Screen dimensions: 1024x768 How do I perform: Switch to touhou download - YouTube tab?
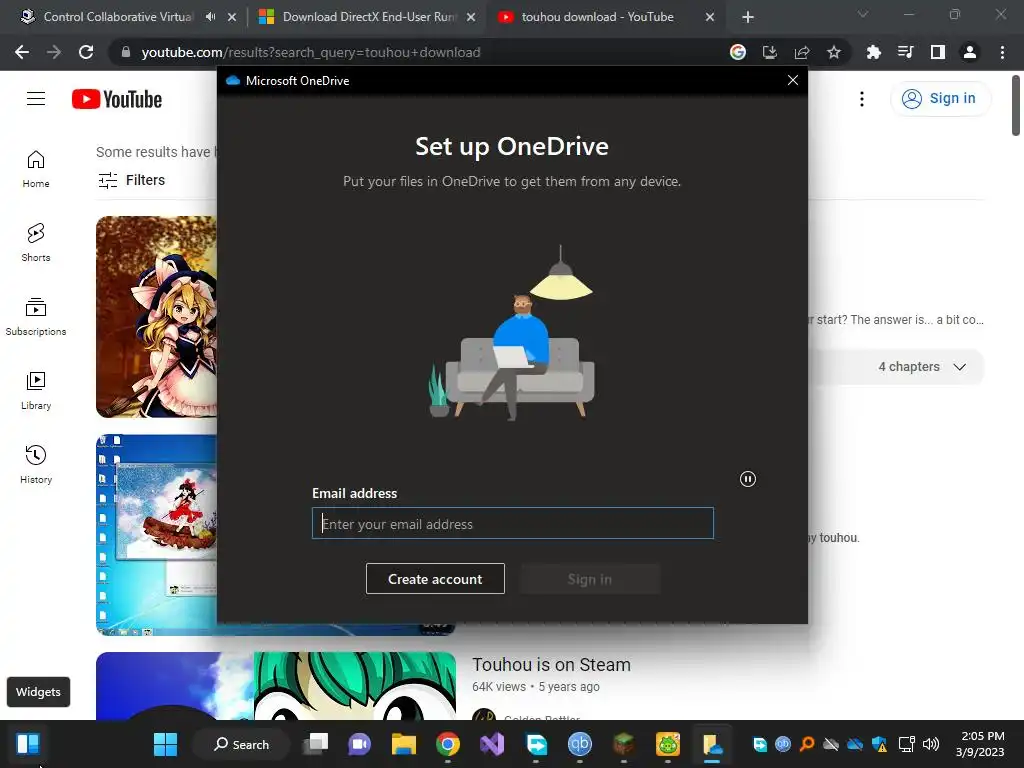(597, 17)
